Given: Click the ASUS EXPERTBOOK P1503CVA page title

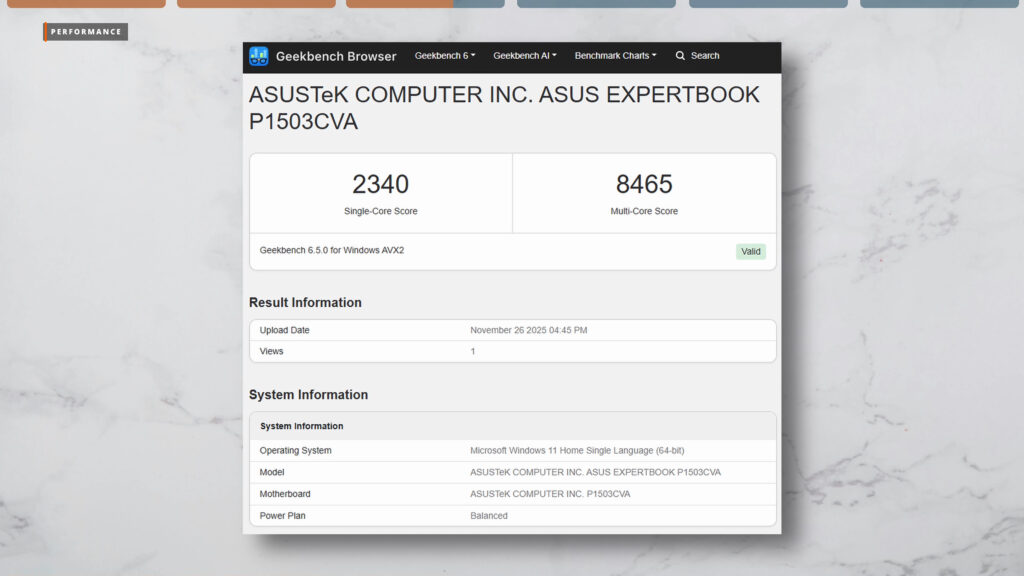Looking at the screenshot, I should 504,108.
